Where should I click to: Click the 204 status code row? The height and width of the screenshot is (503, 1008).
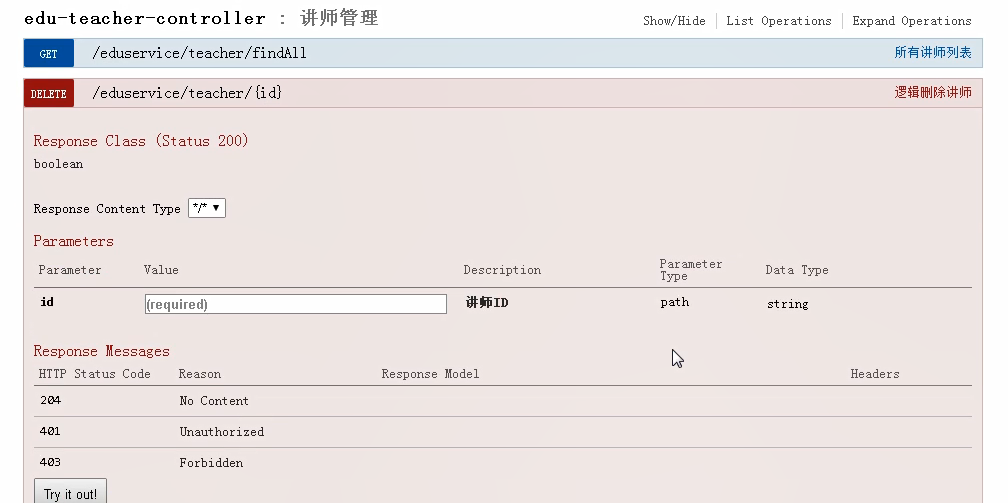(503, 401)
